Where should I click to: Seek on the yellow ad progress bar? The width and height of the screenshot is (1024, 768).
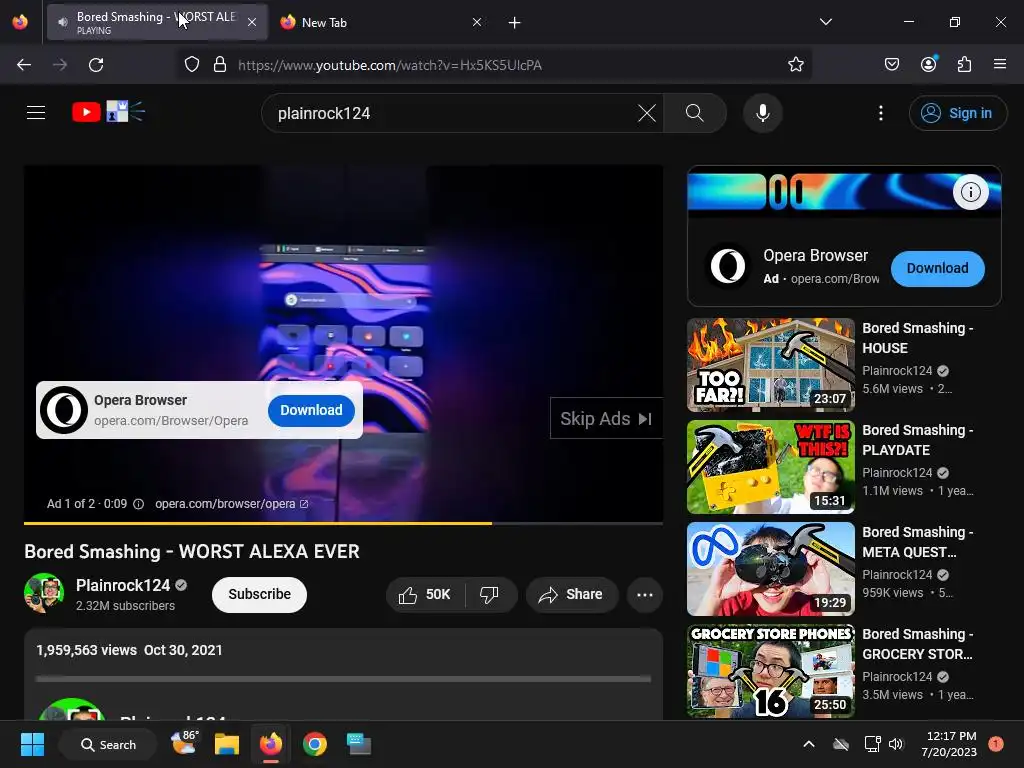pos(343,523)
